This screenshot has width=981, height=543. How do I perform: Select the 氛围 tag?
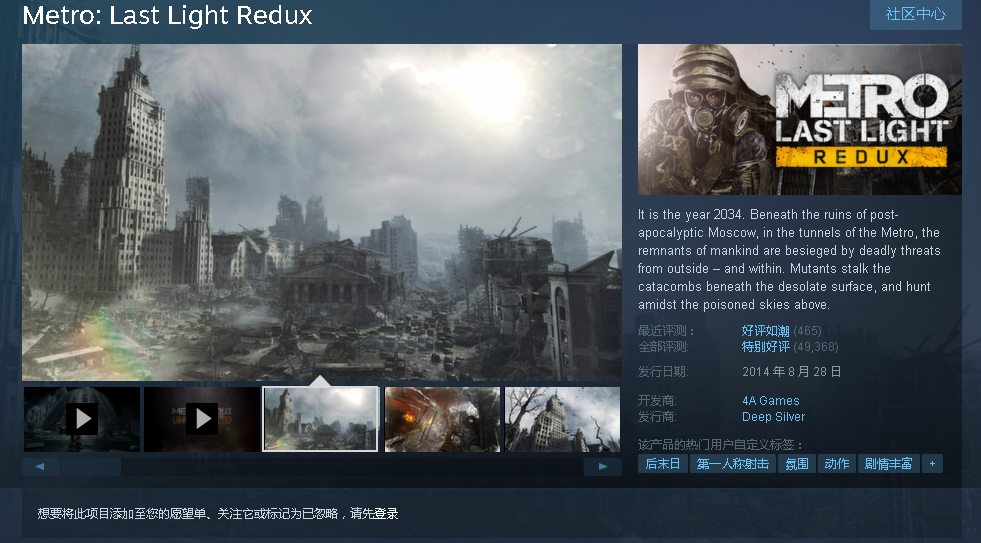click(797, 464)
